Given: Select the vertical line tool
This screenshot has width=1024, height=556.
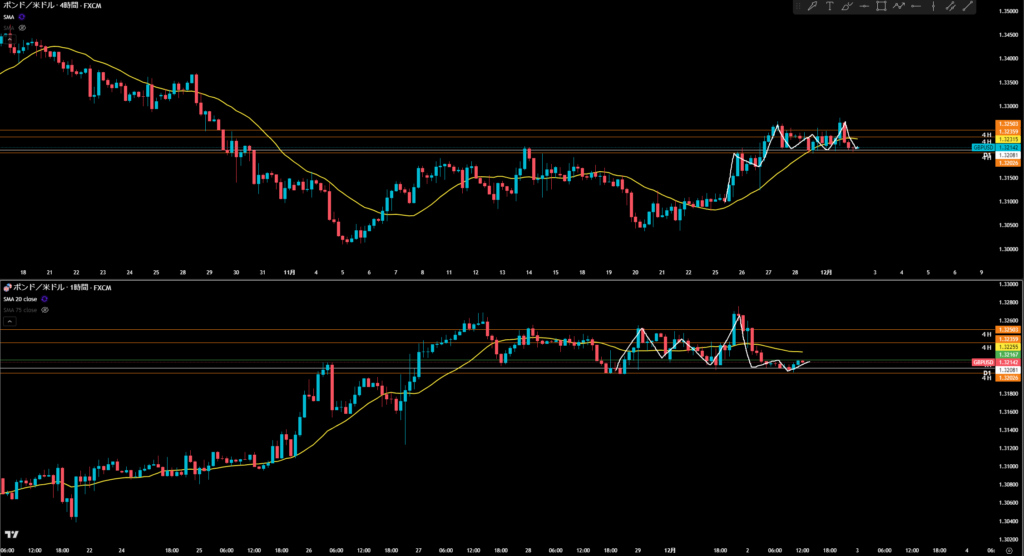Looking at the screenshot, I should tap(935, 7).
